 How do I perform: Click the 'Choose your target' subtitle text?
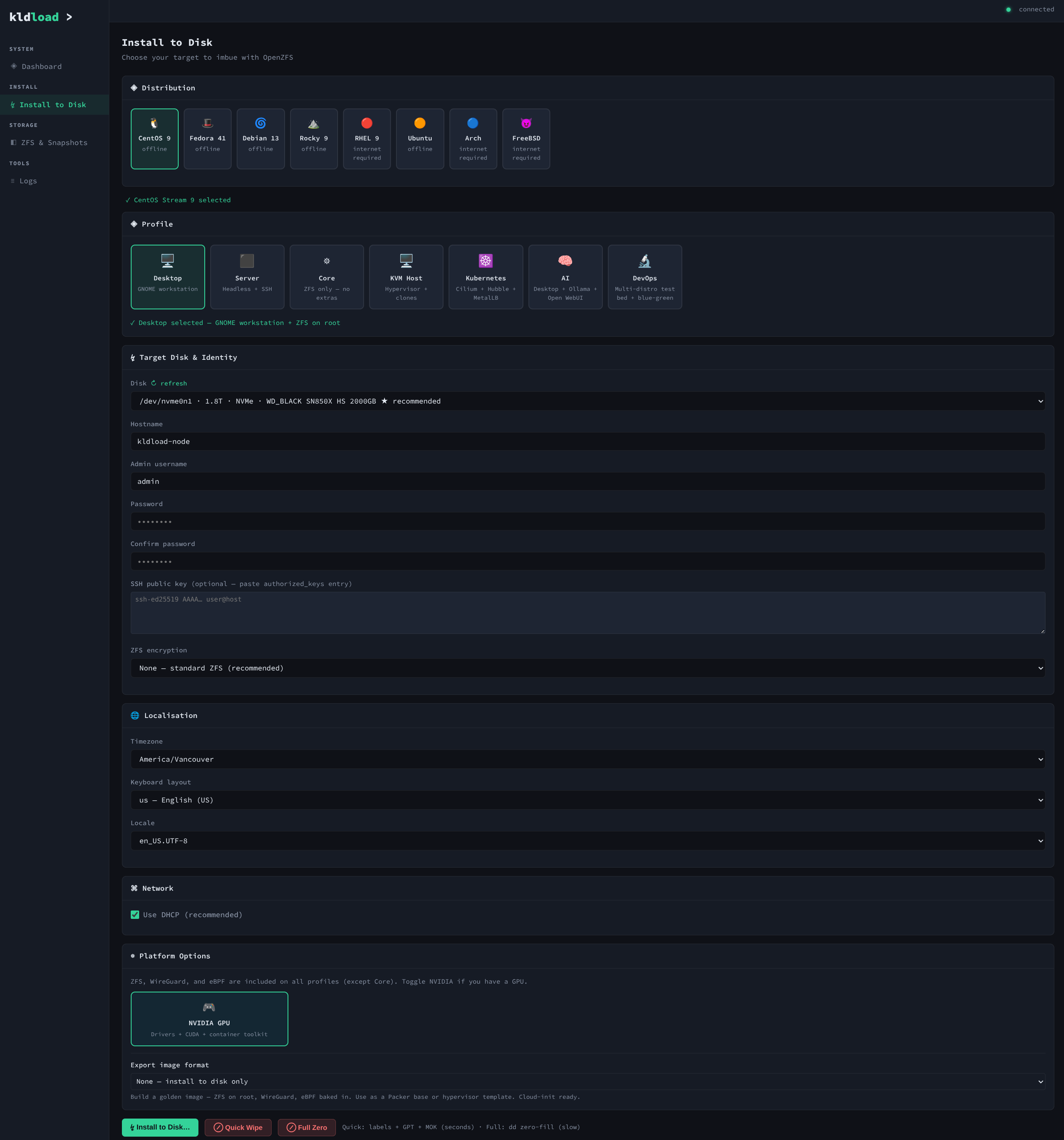pyautogui.click(x=207, y=57)
